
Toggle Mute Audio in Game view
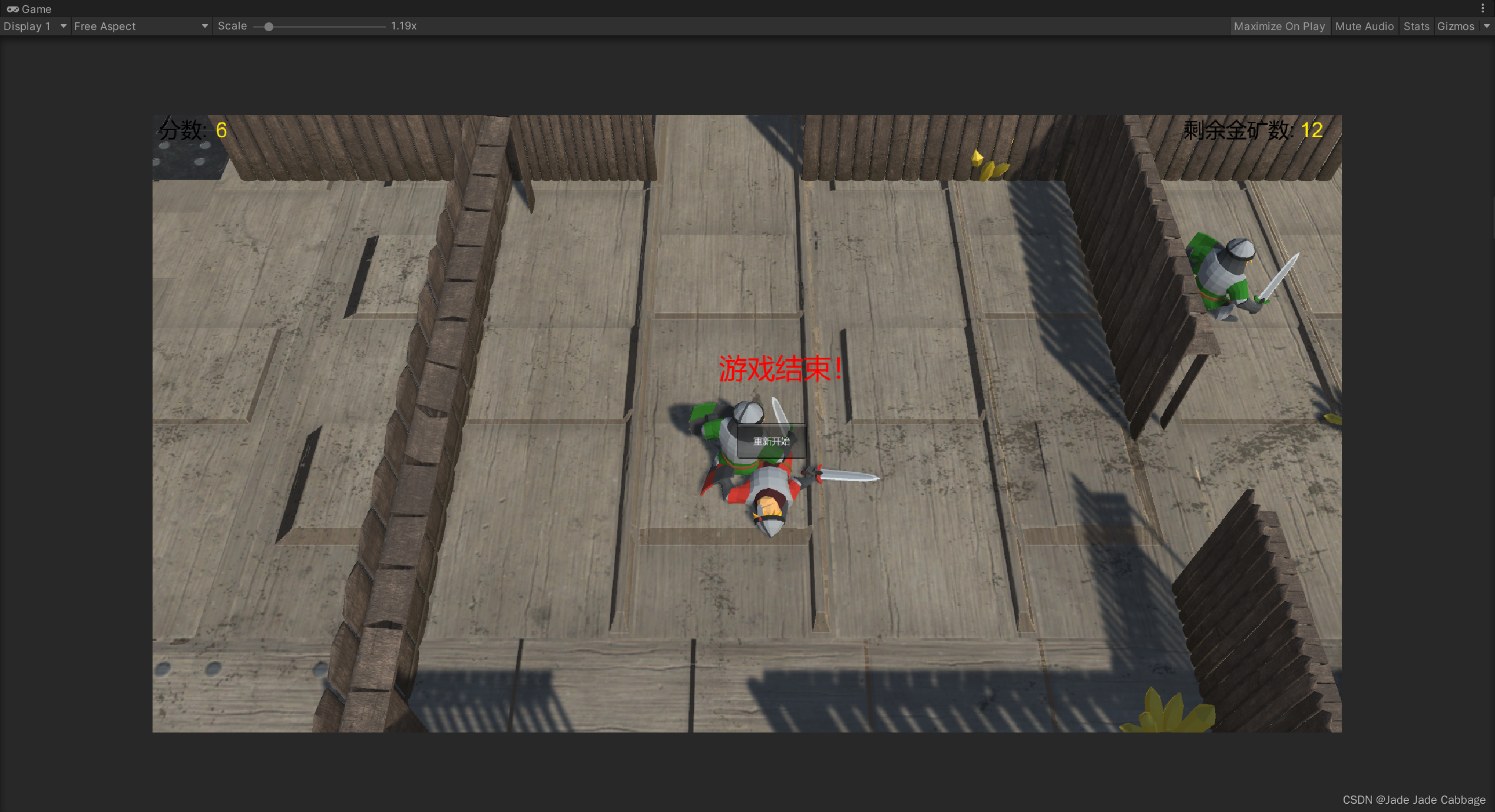point(1364,26)
